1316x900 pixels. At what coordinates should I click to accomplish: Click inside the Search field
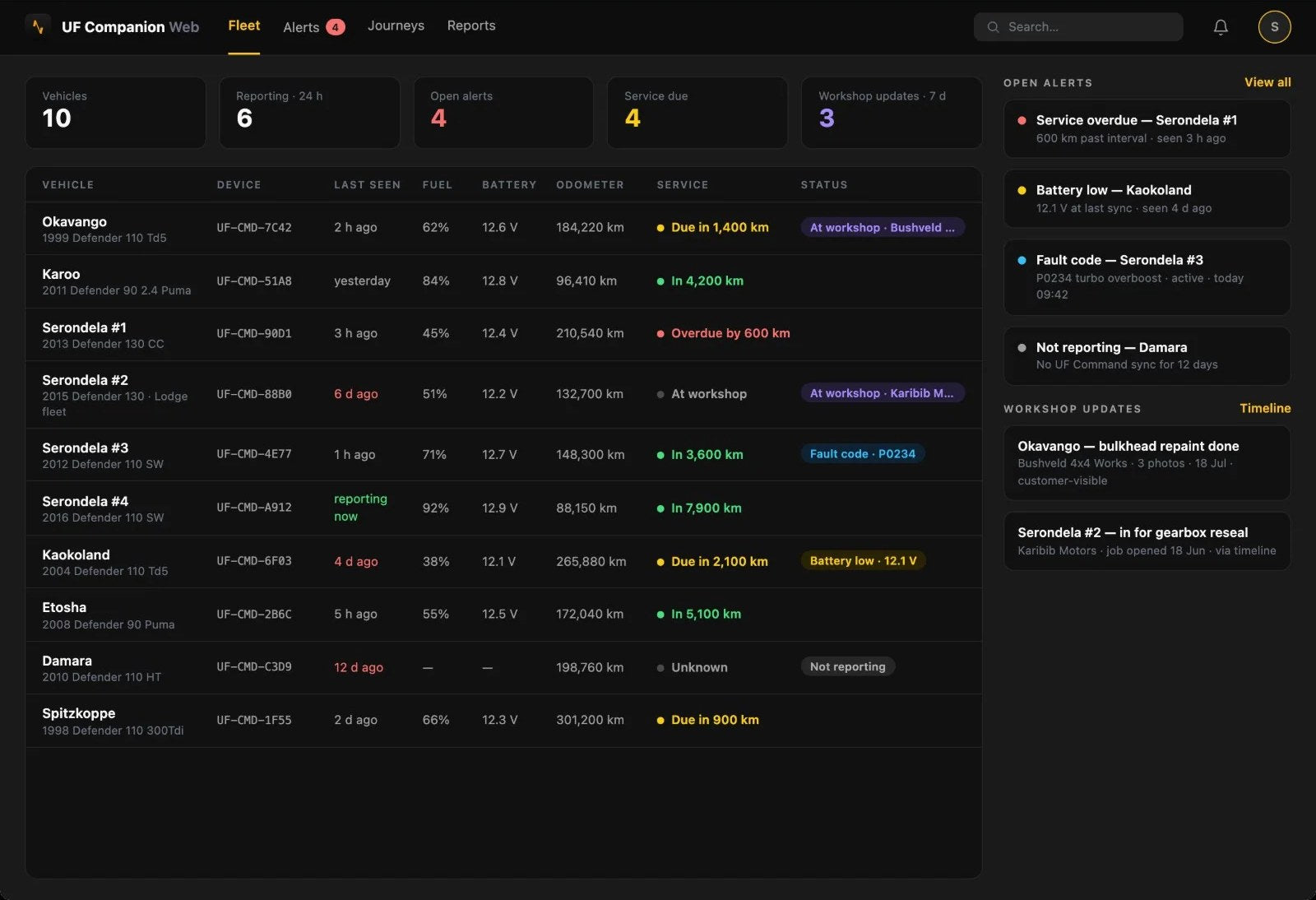click(1078, 27)
